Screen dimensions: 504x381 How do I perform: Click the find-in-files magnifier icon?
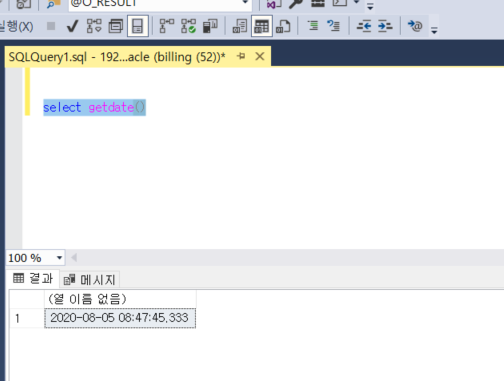tap(53, 3)
